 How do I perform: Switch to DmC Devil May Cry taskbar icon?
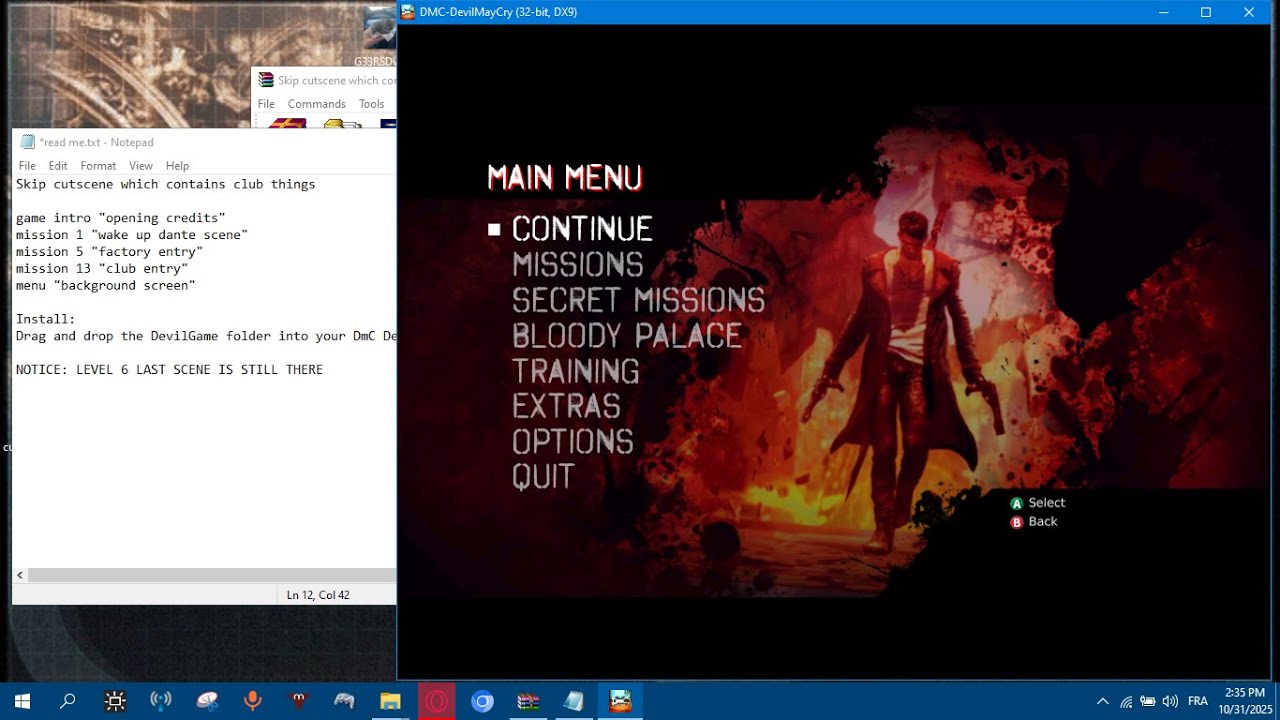click(620, 701)
